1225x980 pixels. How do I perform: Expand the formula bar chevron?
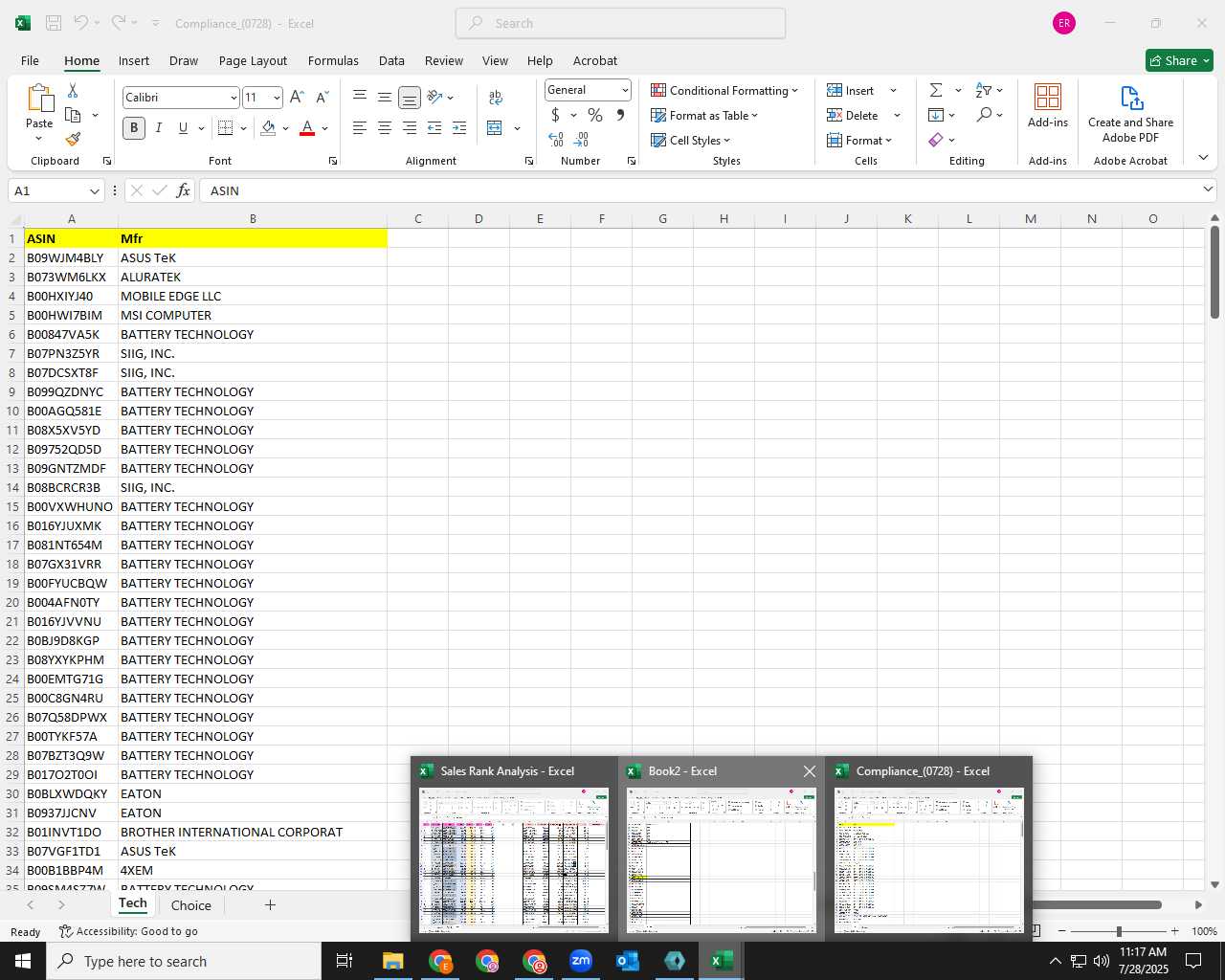(1208, 189)
